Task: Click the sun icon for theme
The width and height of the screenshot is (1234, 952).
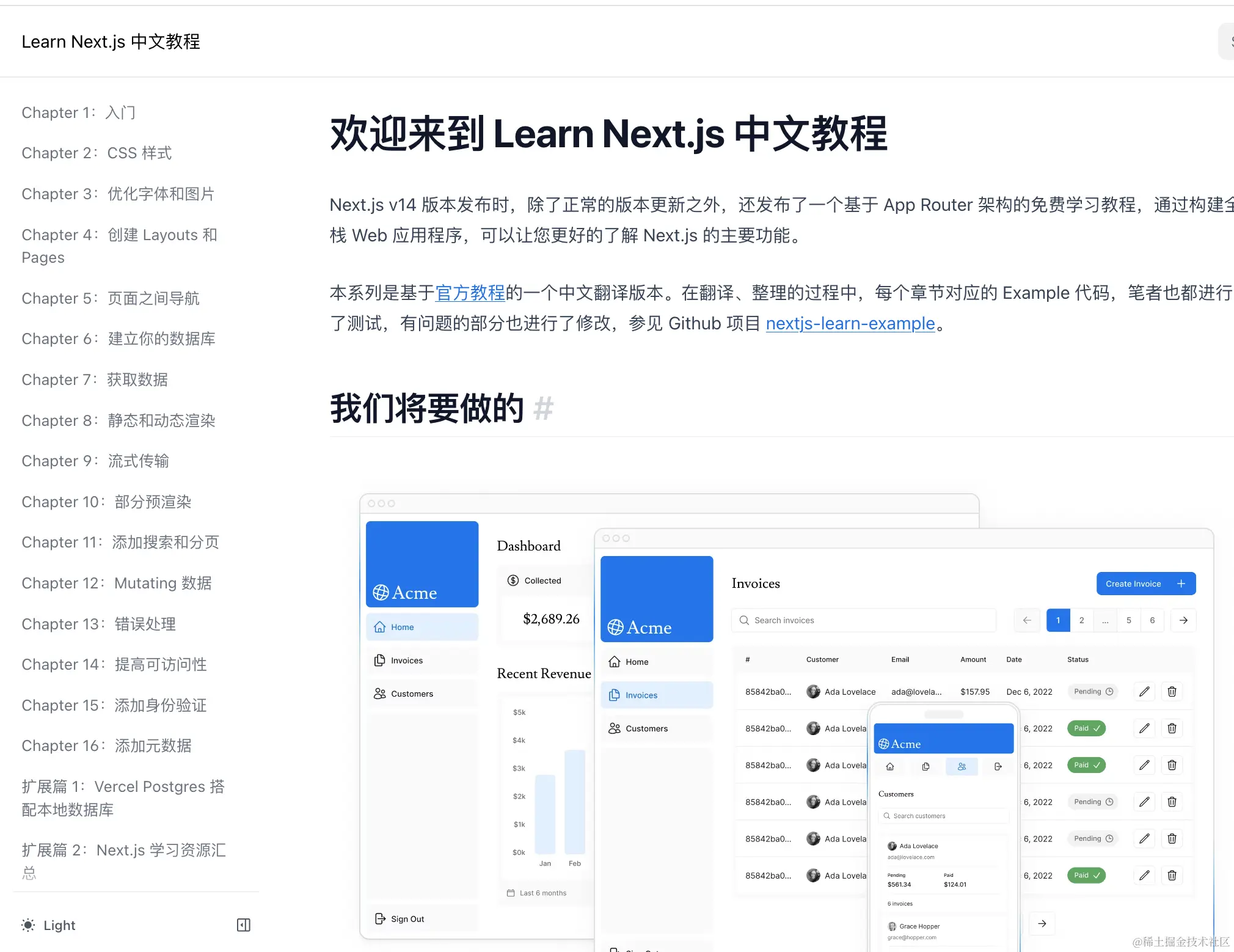Action: [28, 925]
